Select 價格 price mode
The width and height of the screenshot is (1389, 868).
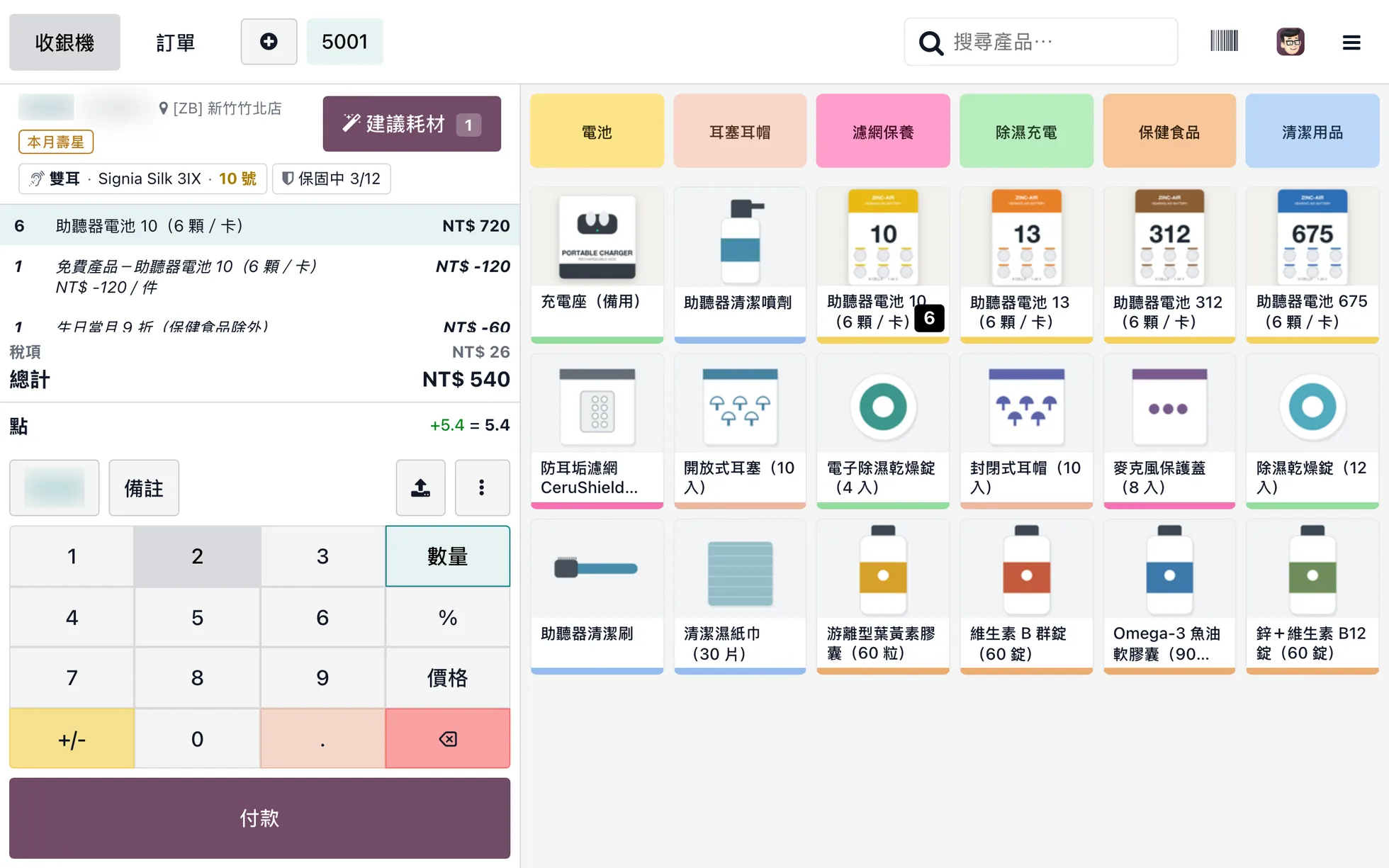coord(448,677)
